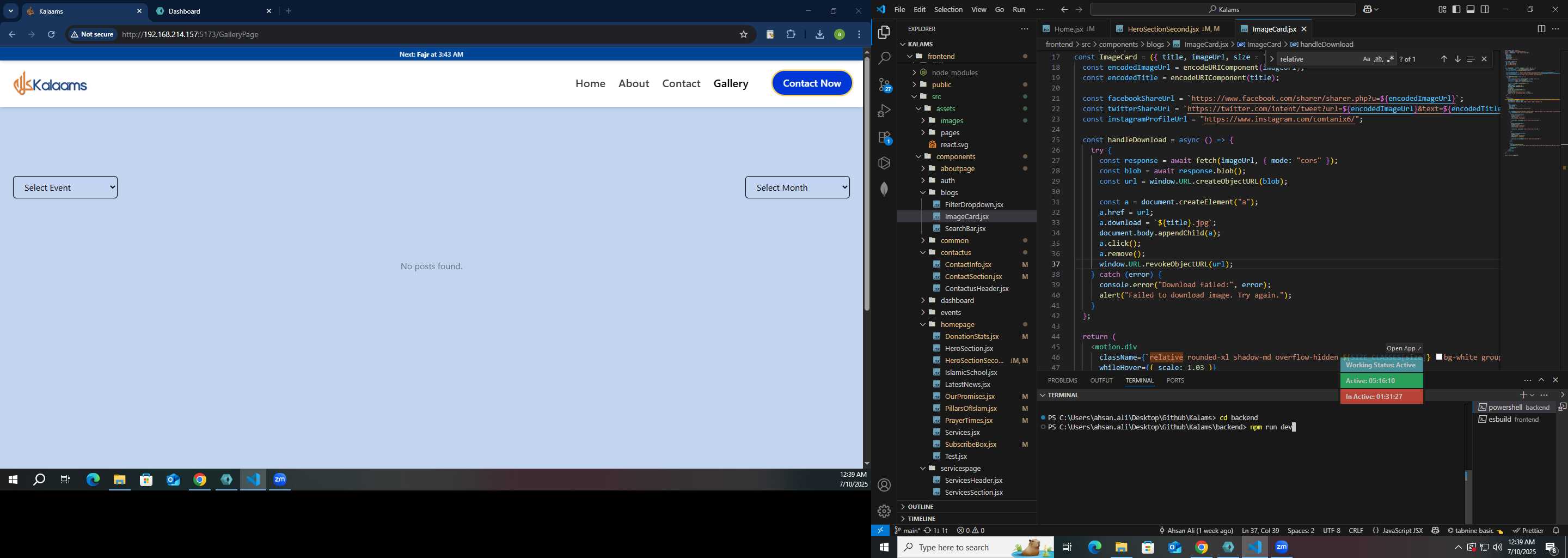This screenshot has height=558, width=1568.
Task: Click the remote window icon in status bar
Action: (881, 531)
